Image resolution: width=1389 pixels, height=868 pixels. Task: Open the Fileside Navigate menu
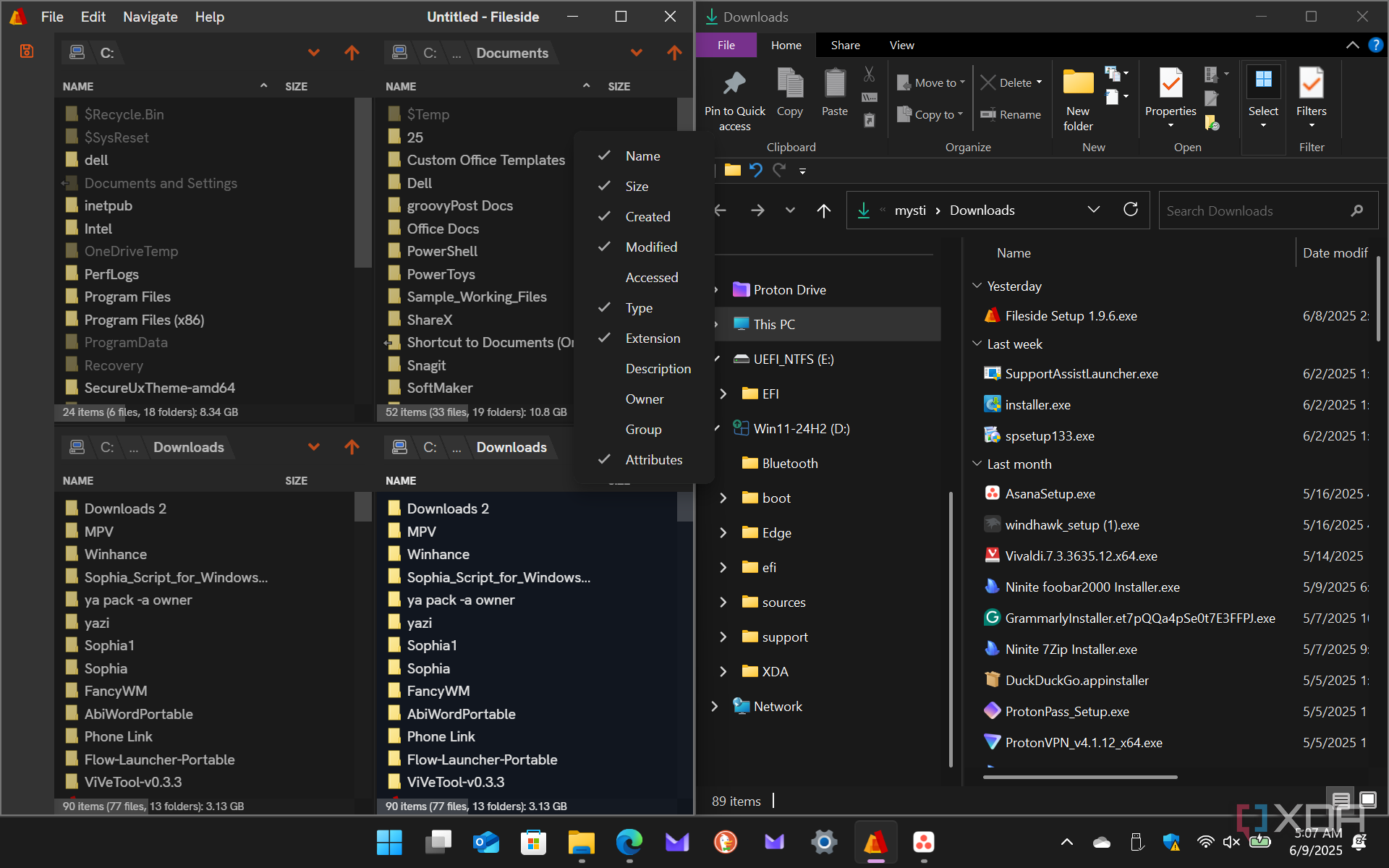tap(150, 17)
